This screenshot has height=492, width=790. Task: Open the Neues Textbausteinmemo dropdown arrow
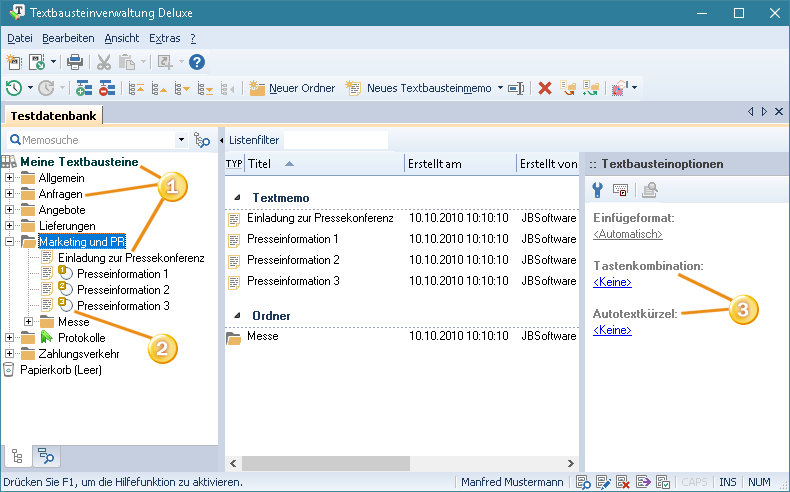tap(500, 88)
